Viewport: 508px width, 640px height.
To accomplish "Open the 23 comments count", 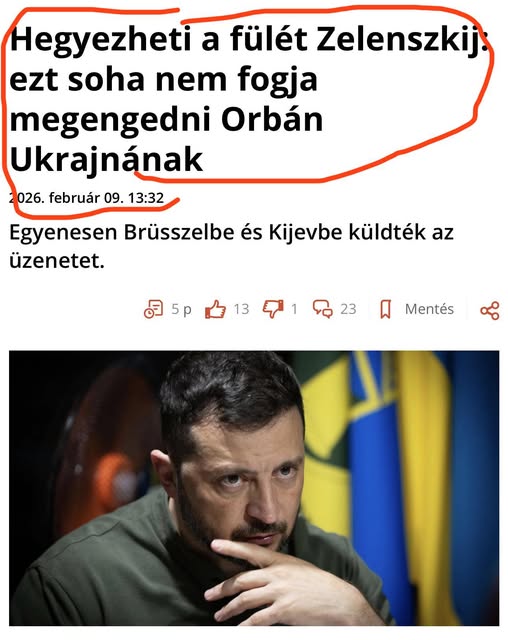I will pos(348,309).
